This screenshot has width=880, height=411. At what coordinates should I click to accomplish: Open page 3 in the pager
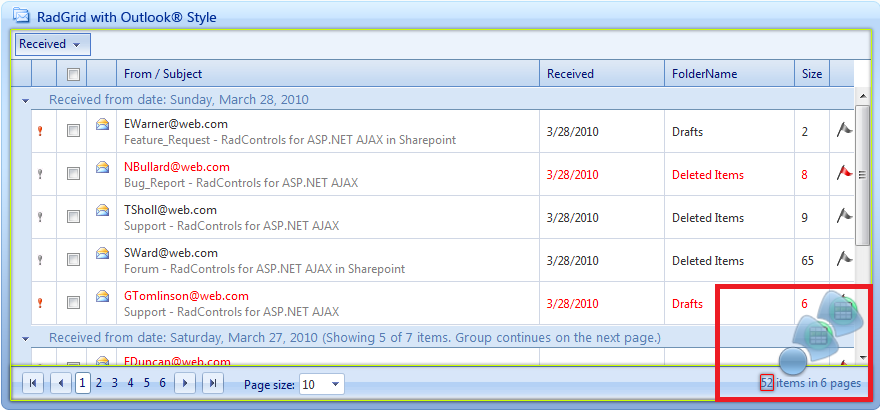[x=114, y=383]
